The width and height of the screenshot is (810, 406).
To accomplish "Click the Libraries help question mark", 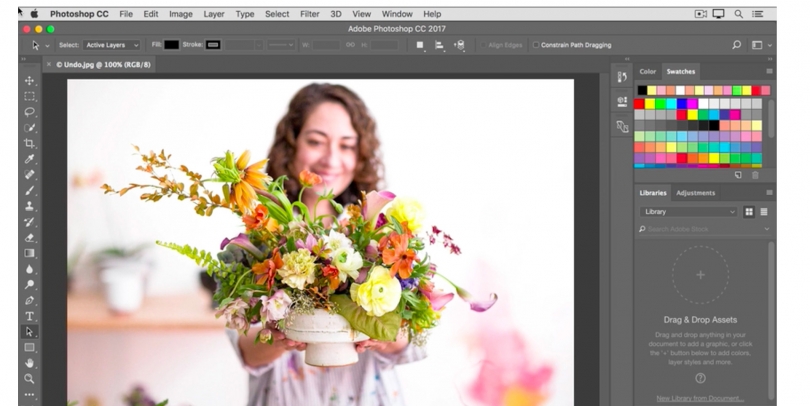I will (x=700, y=379).
